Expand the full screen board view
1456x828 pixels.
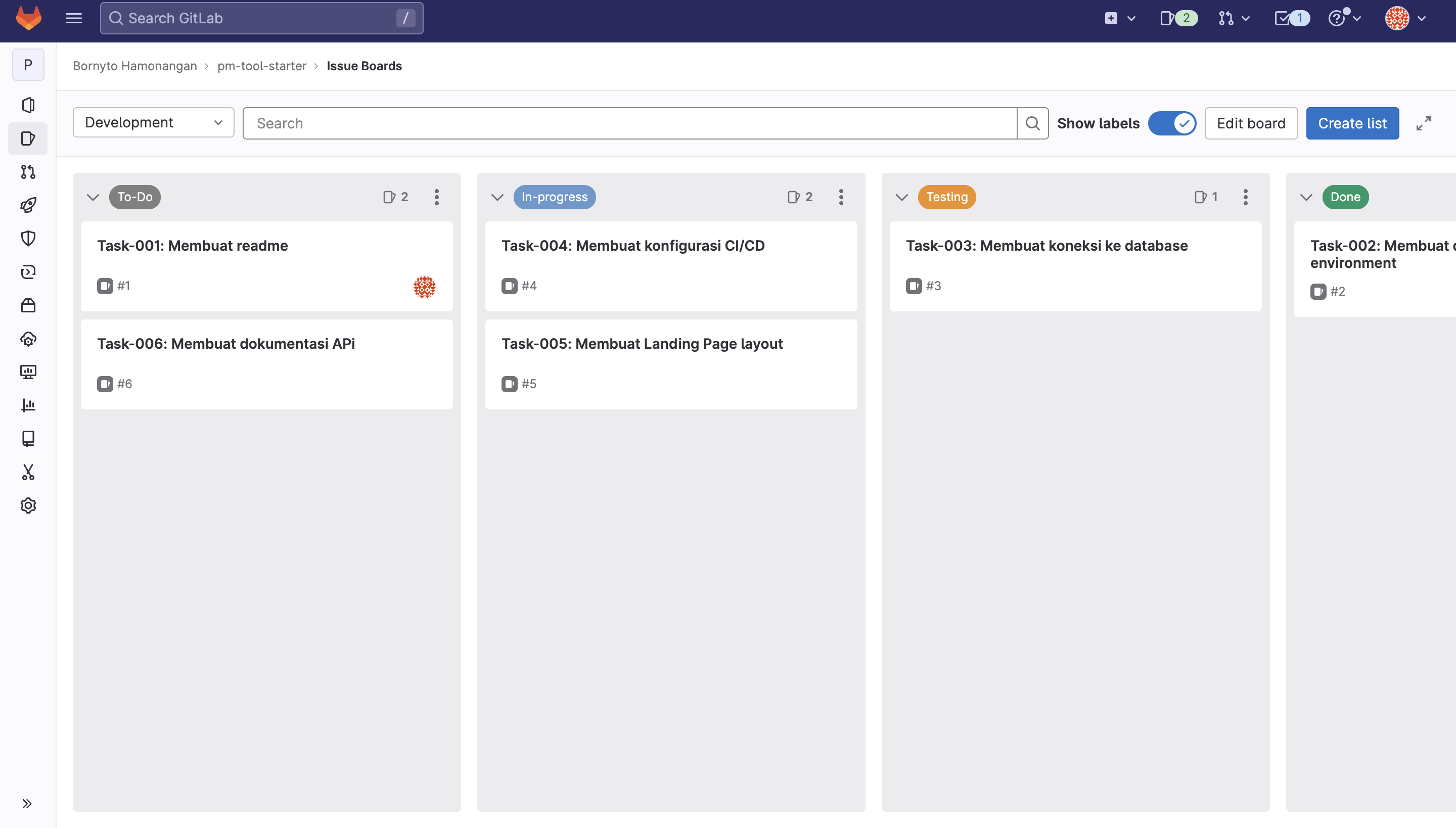point(1423,123)
